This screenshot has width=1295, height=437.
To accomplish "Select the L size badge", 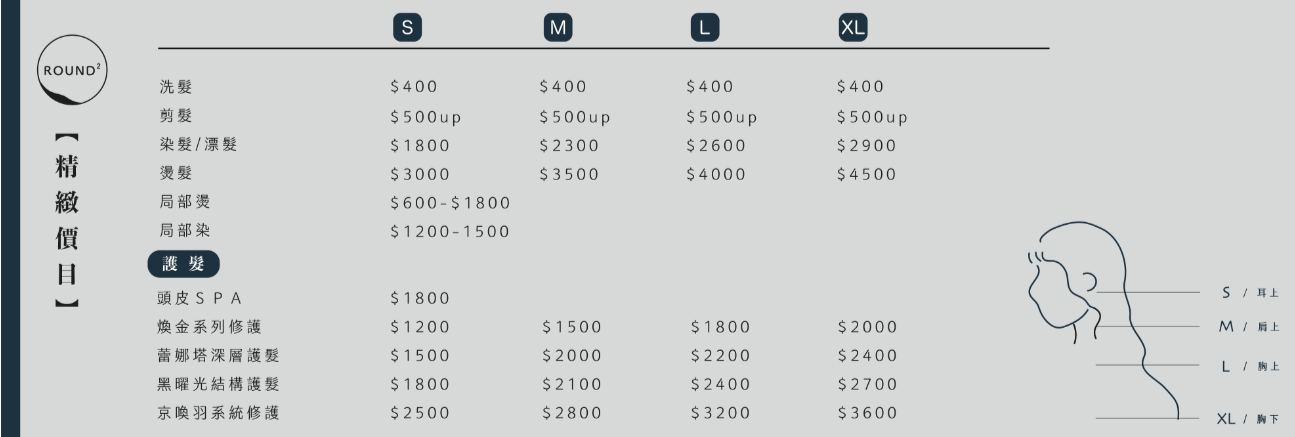I will (x=704, y=28).
